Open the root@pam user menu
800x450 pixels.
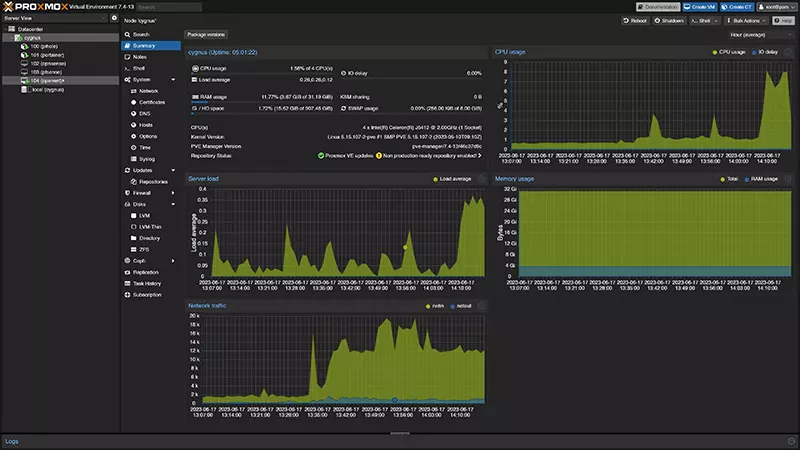776,7
